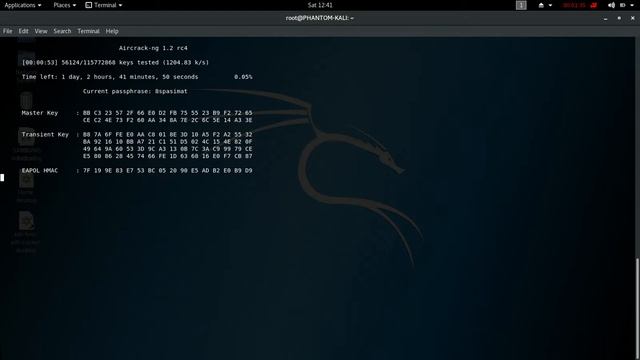Click the terminal vertical scrollbar
The width and height of the screenshot is (640, 360).
[638, 309]
